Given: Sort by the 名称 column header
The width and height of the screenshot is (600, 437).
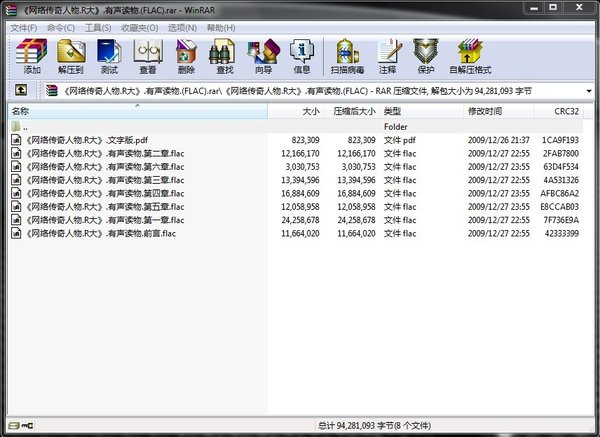Looking at the screenshot, I should [137, 111].
